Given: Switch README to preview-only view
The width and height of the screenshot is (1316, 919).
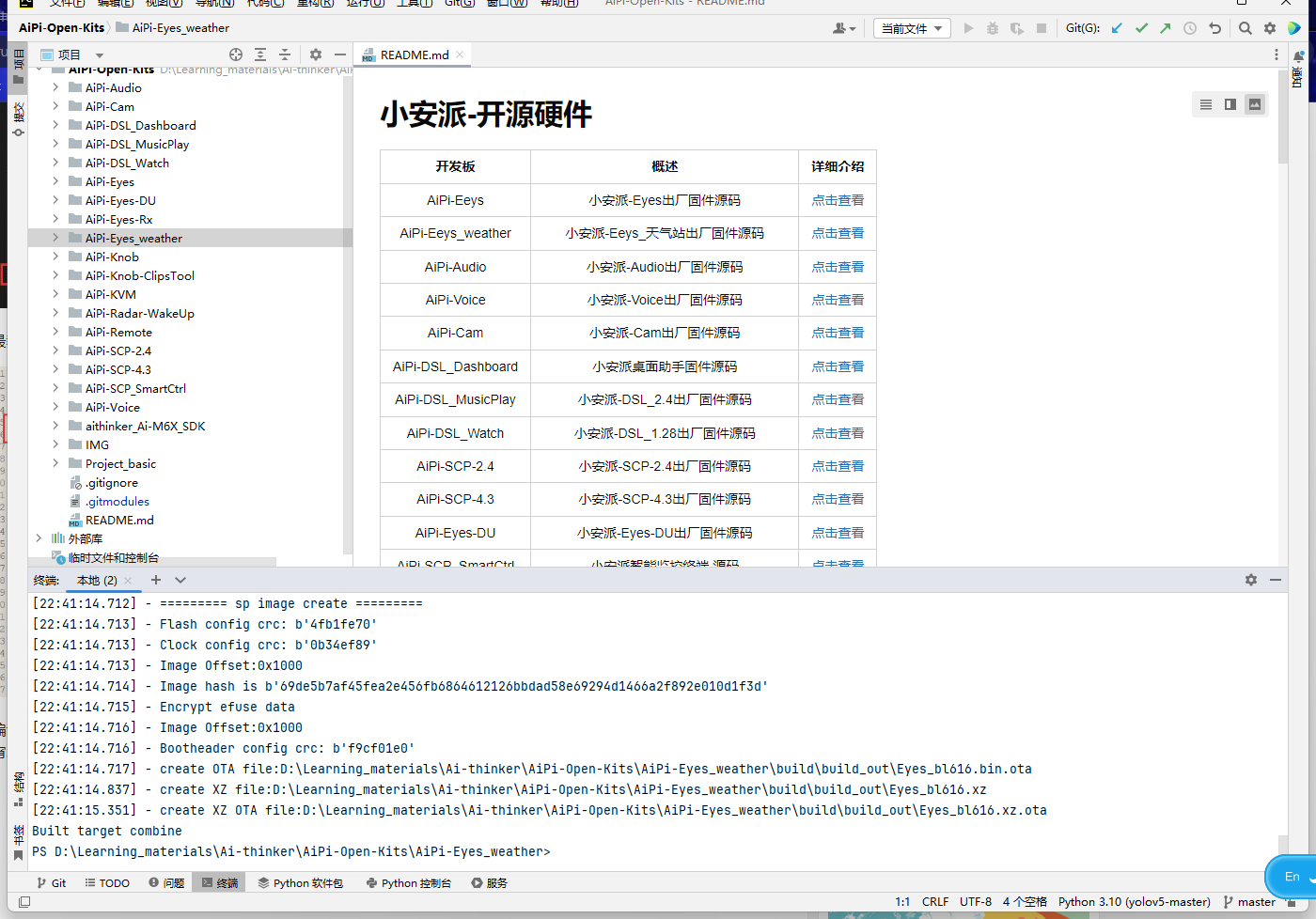Looking at the screenshot, I should pyautogui.click(x=1255, y=104).
